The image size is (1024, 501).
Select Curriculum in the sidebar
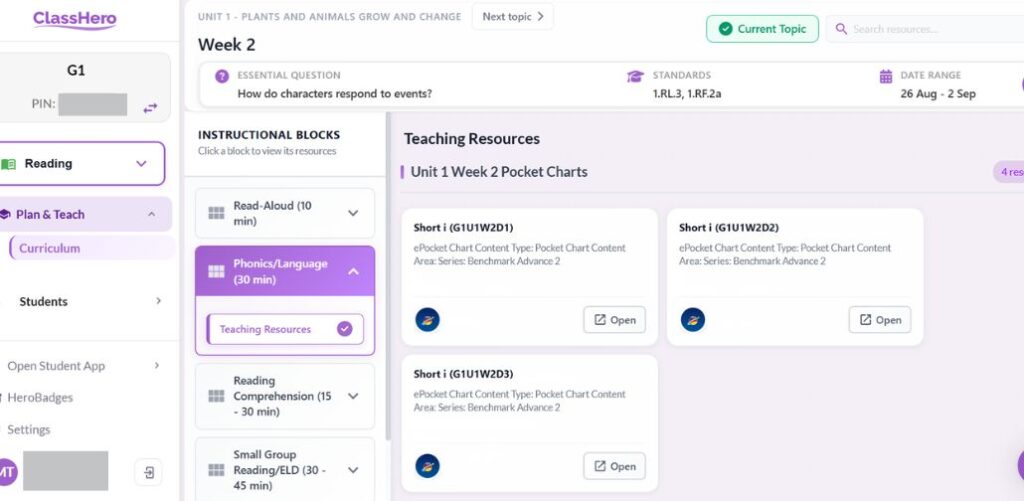pos(50,248)
